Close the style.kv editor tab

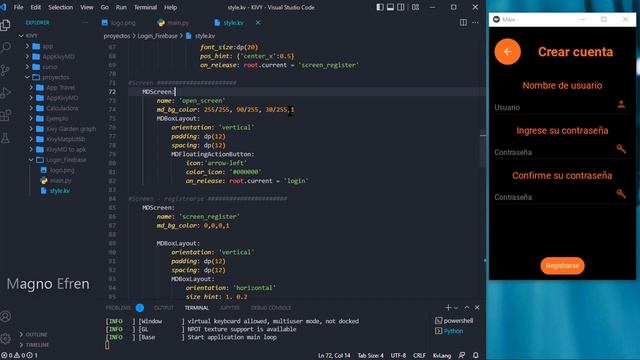[258, 23]
